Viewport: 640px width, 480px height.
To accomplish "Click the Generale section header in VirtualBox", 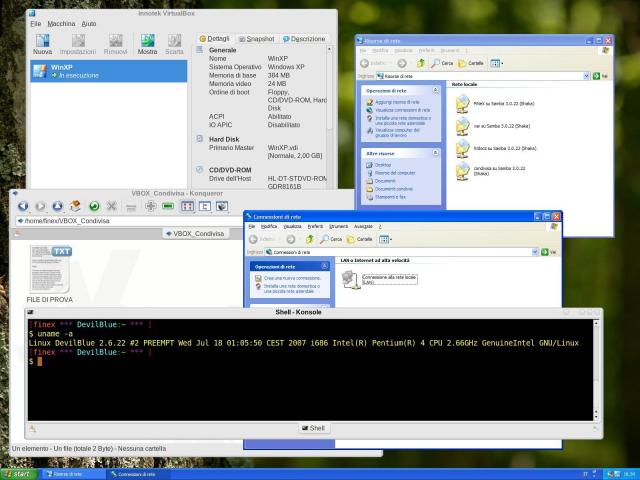I will point(222,50).
